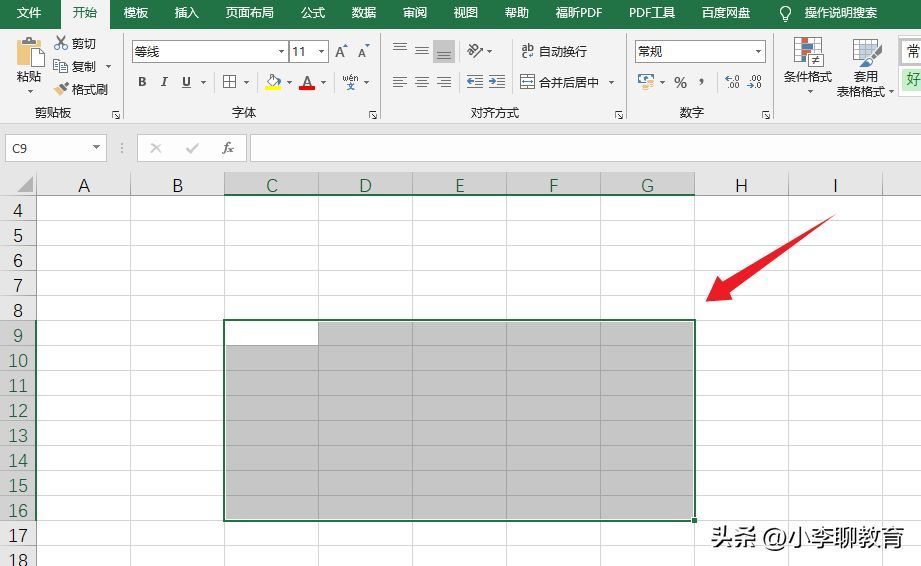Open number (数字) group dialog launcher

766,115
